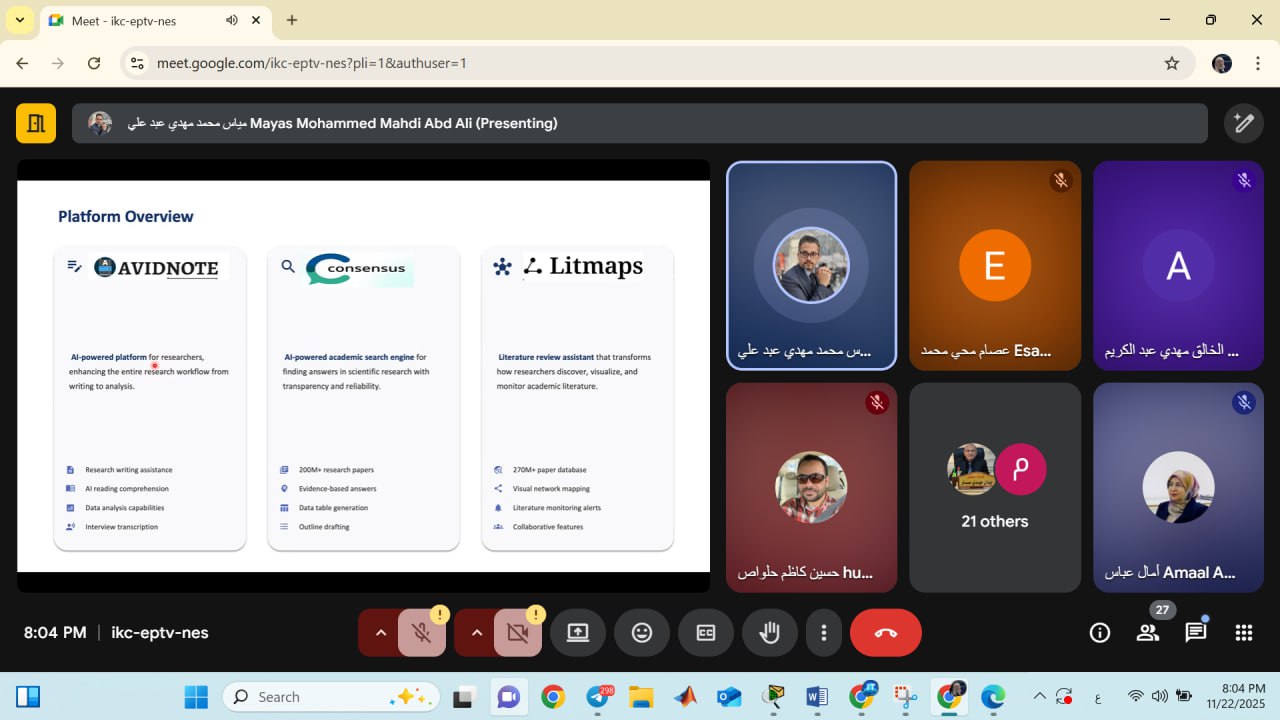
Task: Click the share screen (present now) button
Action: coord(578,632)
